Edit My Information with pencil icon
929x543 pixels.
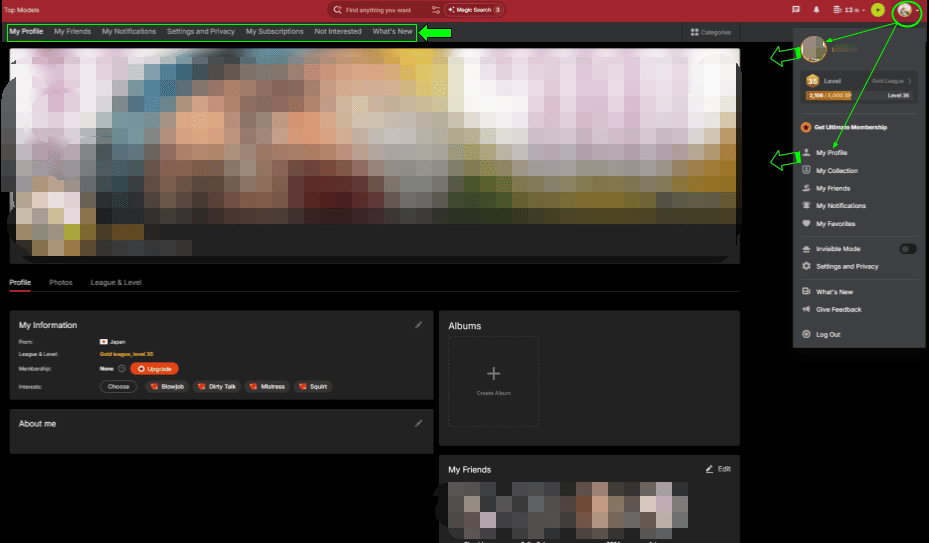(x=418, y=325)
